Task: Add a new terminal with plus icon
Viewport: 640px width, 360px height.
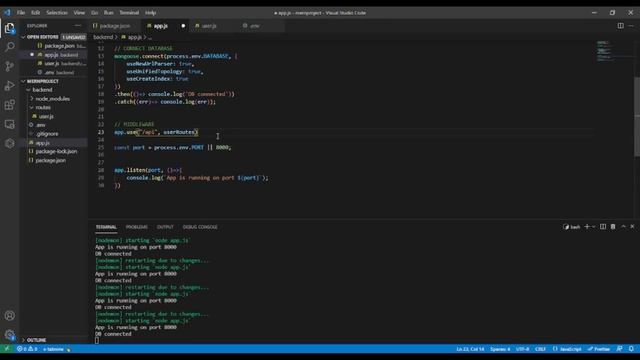Action: click(x=587, y=227)
